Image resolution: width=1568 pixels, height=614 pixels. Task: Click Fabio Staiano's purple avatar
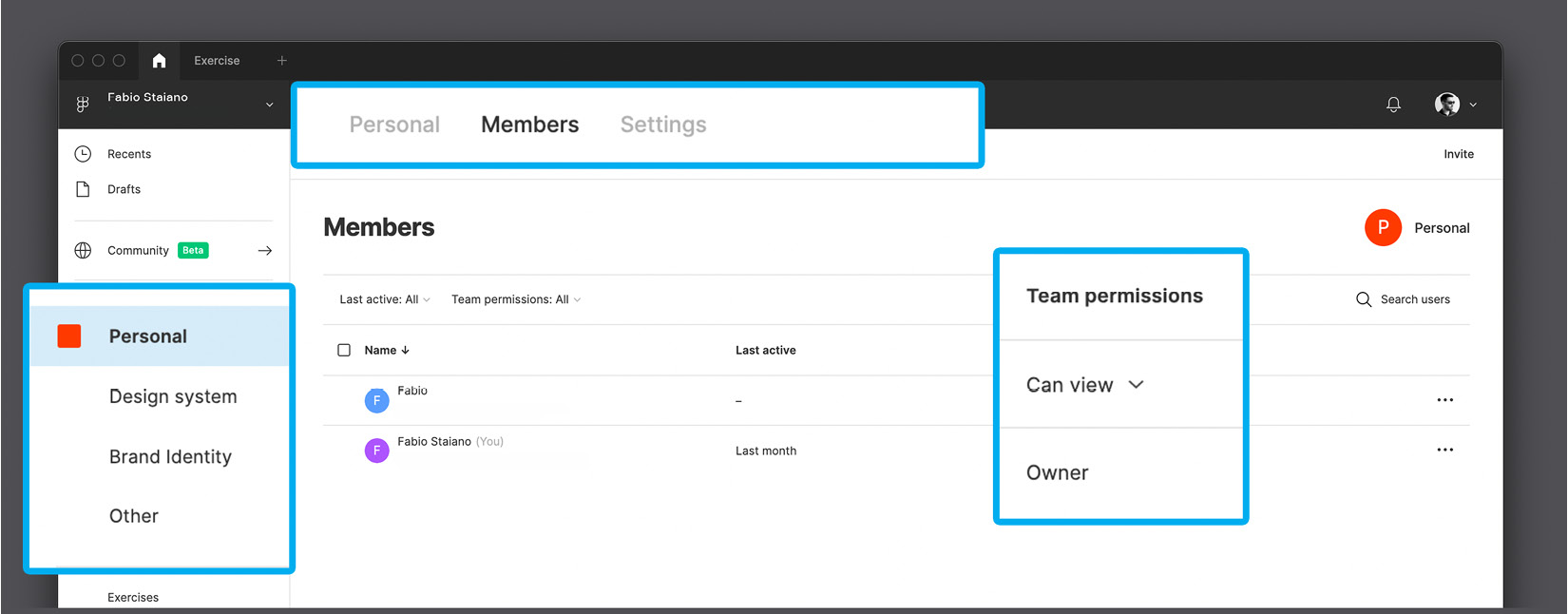click(376, 451)
